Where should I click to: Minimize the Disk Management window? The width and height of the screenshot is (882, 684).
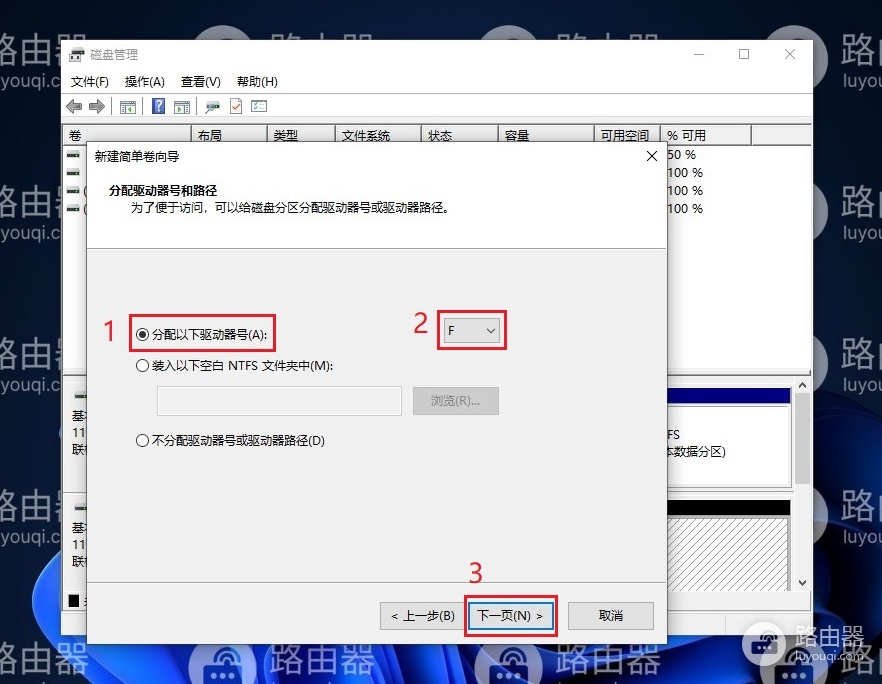(699, 54)
